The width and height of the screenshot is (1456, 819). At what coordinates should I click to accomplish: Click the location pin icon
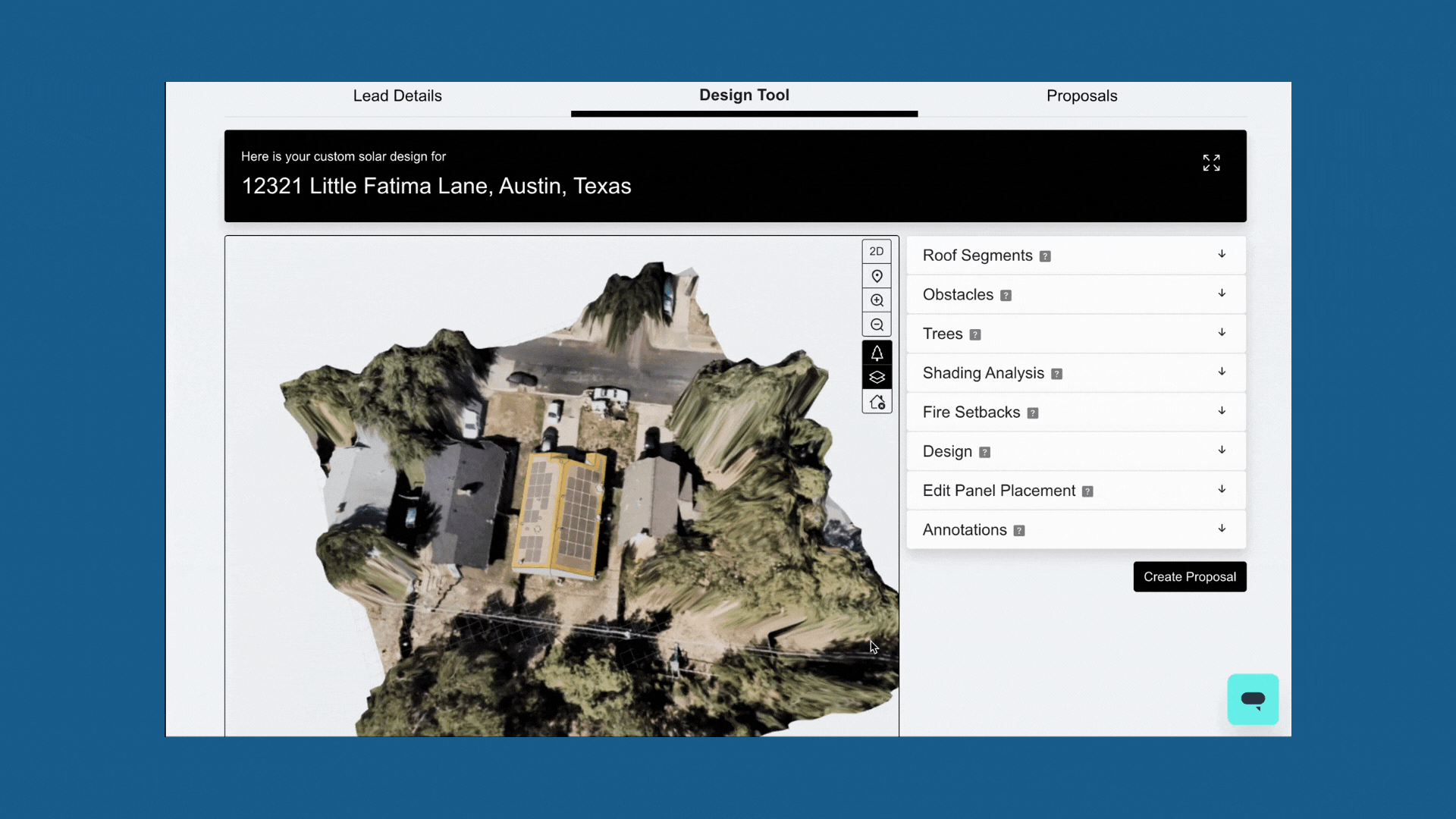[x=877, y=276]
